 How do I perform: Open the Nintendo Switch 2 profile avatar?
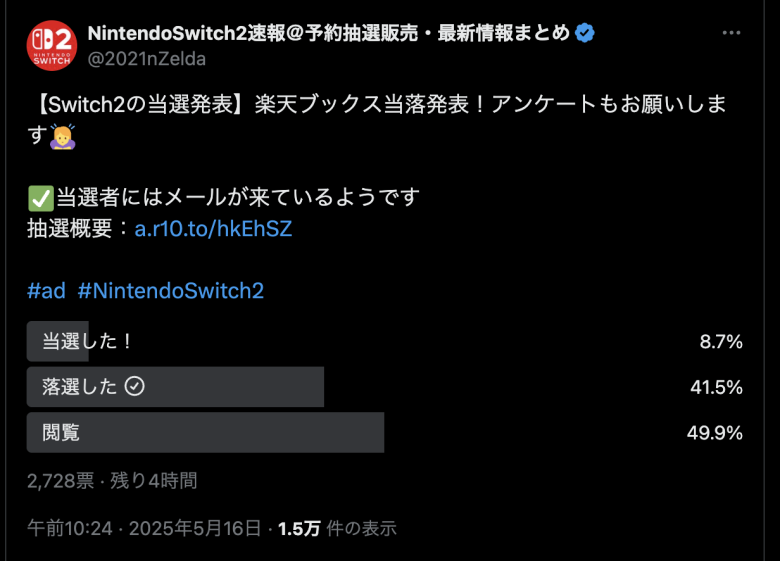point(52,45)
